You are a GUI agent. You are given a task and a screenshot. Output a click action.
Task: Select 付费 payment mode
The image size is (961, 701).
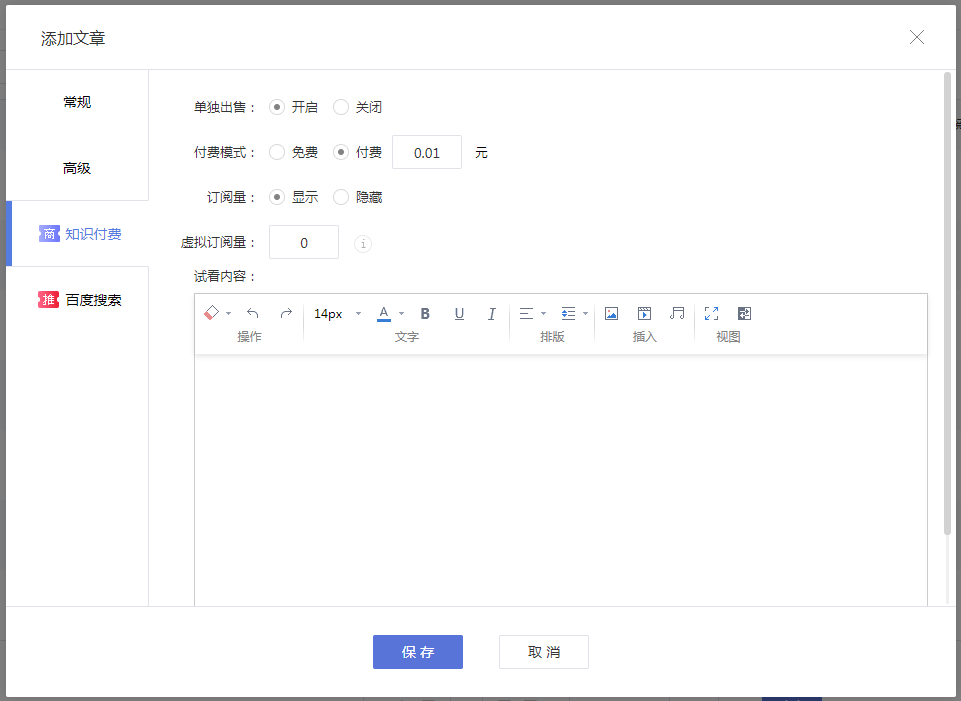[341, 152]
